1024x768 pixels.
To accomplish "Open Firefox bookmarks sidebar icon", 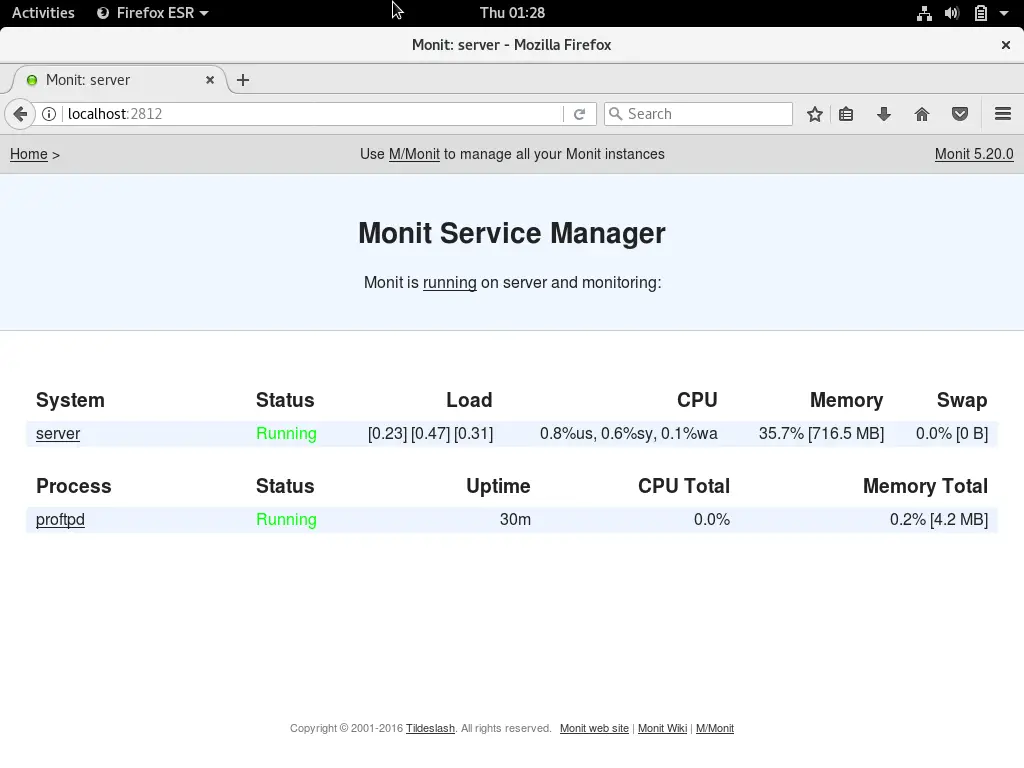I will point(846,113).
